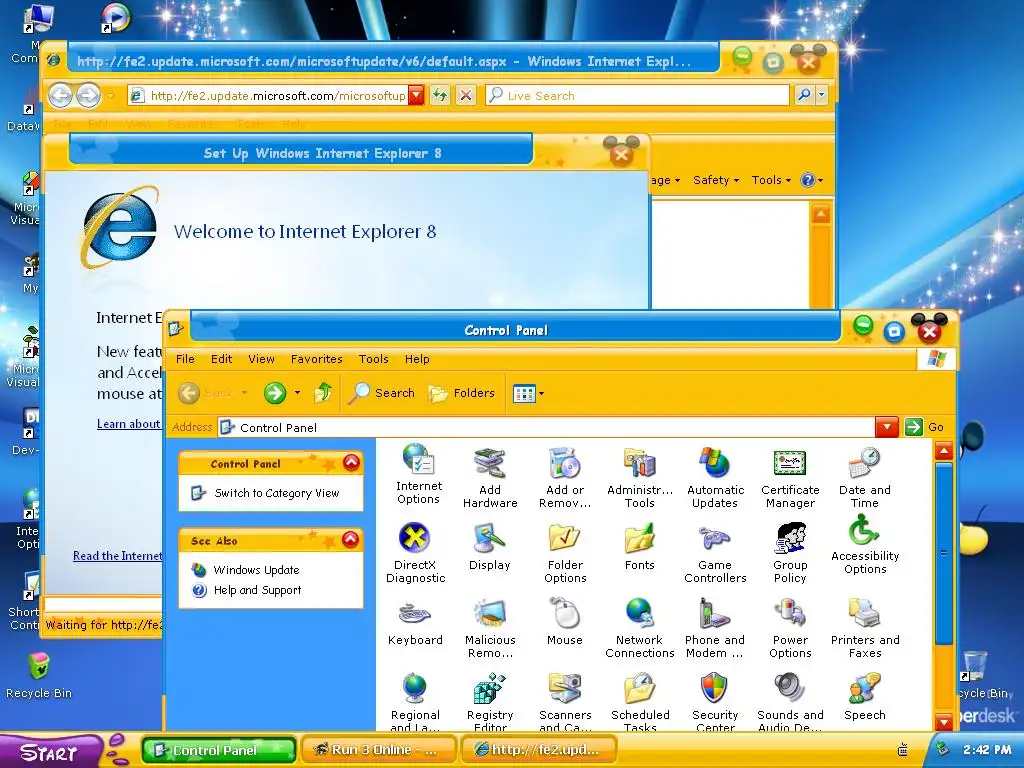Click the Control Panel scroll down arrow
Screen dimensions: 1024x768
point(944,721)
